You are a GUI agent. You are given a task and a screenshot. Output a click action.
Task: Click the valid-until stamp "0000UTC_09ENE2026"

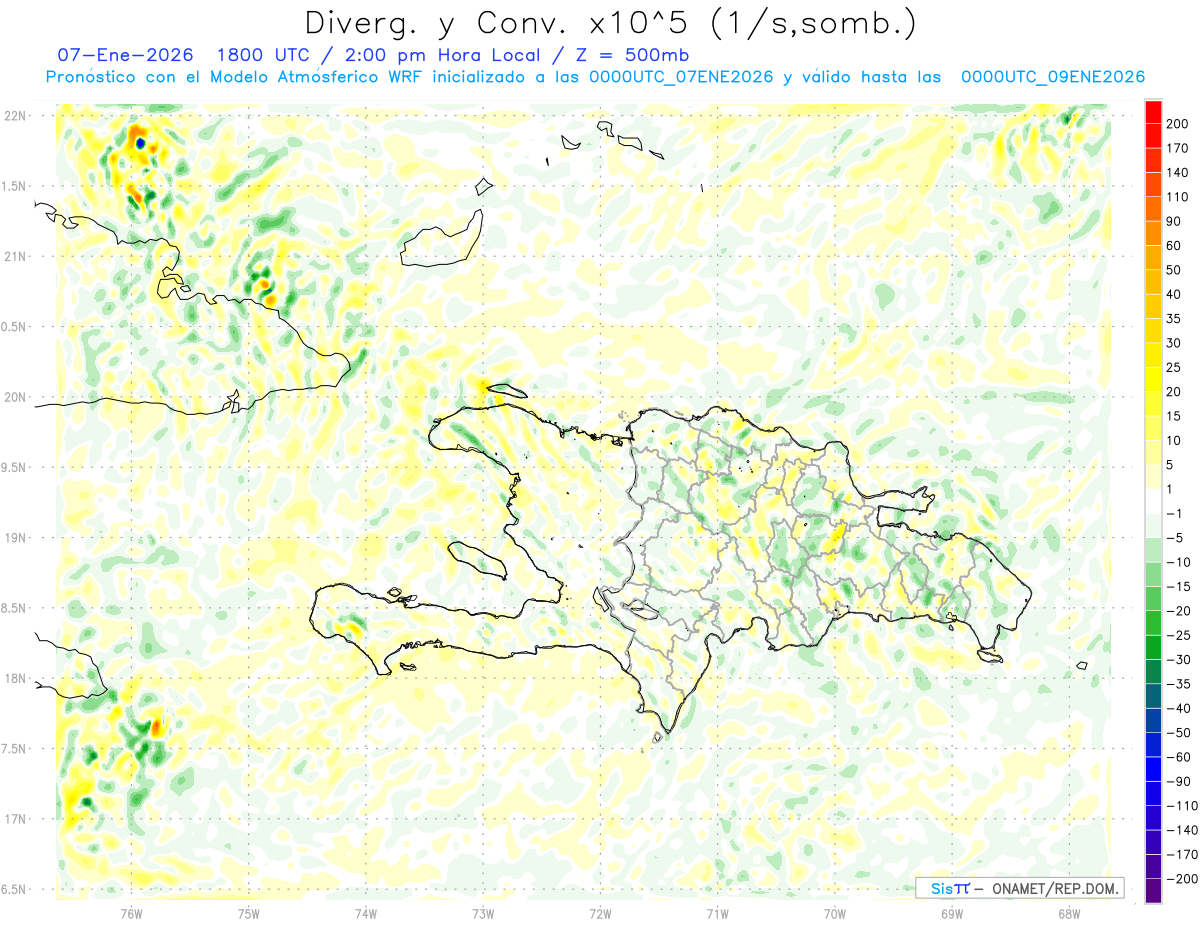[x=1053, y=76]
